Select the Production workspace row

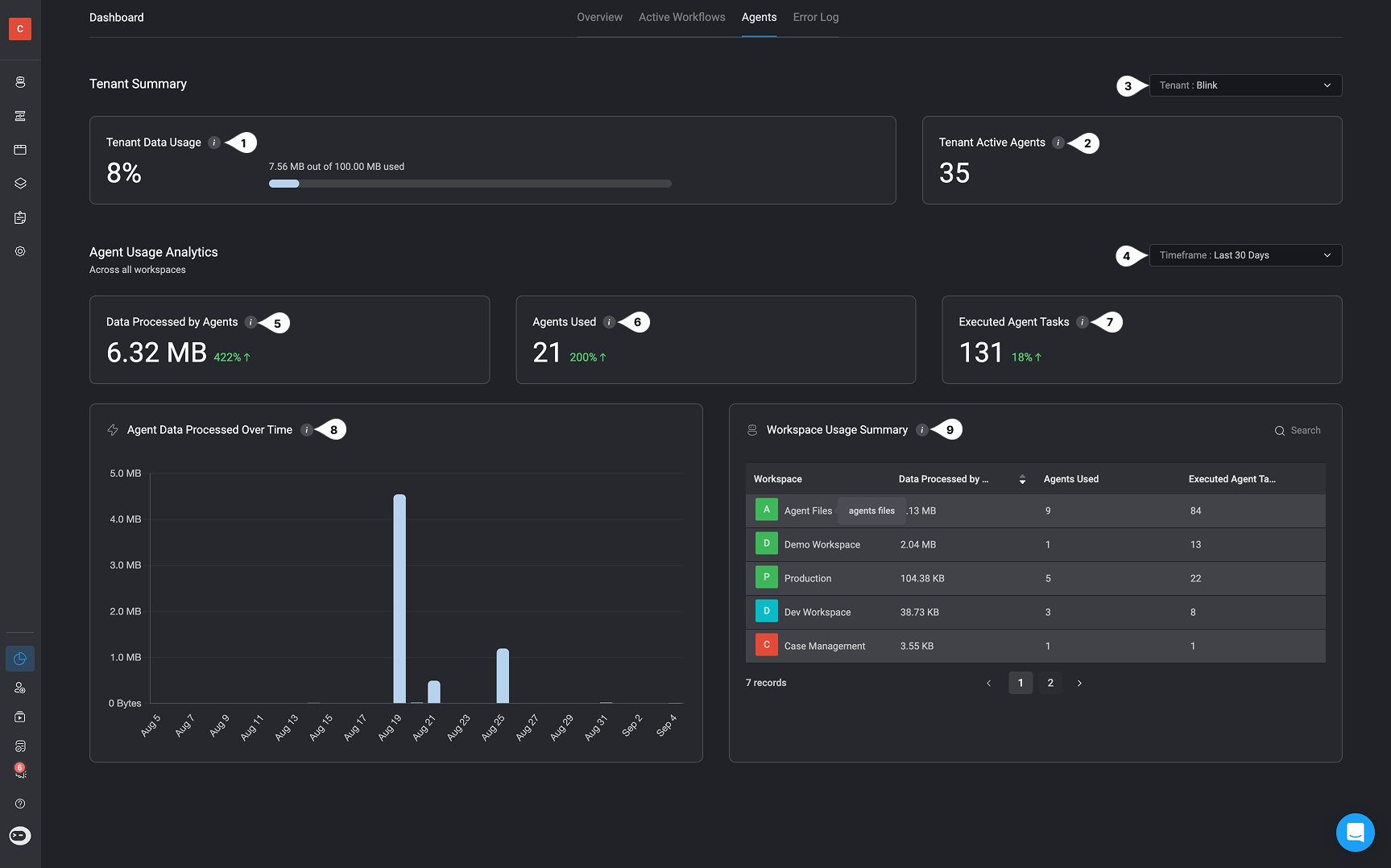click(x=1035, y=578)
